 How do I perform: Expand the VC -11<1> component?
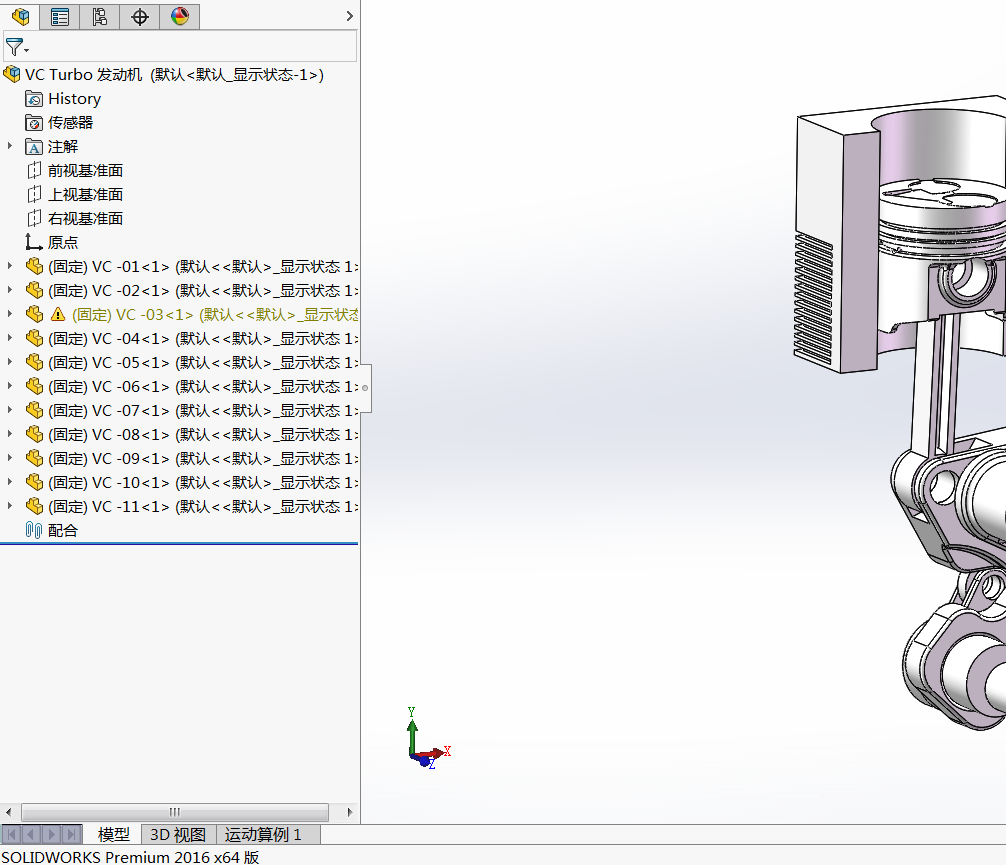10,506
